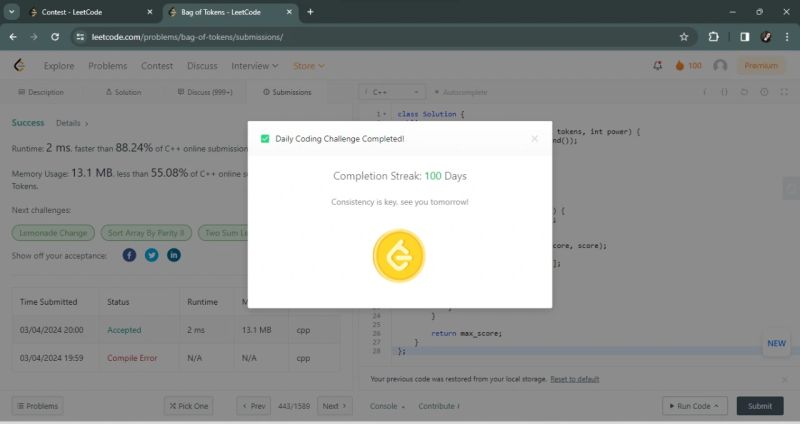This screenshot has height=424, width=800.
Task: Open Lemonade Change next challenge
Action: tap(53, 233)
